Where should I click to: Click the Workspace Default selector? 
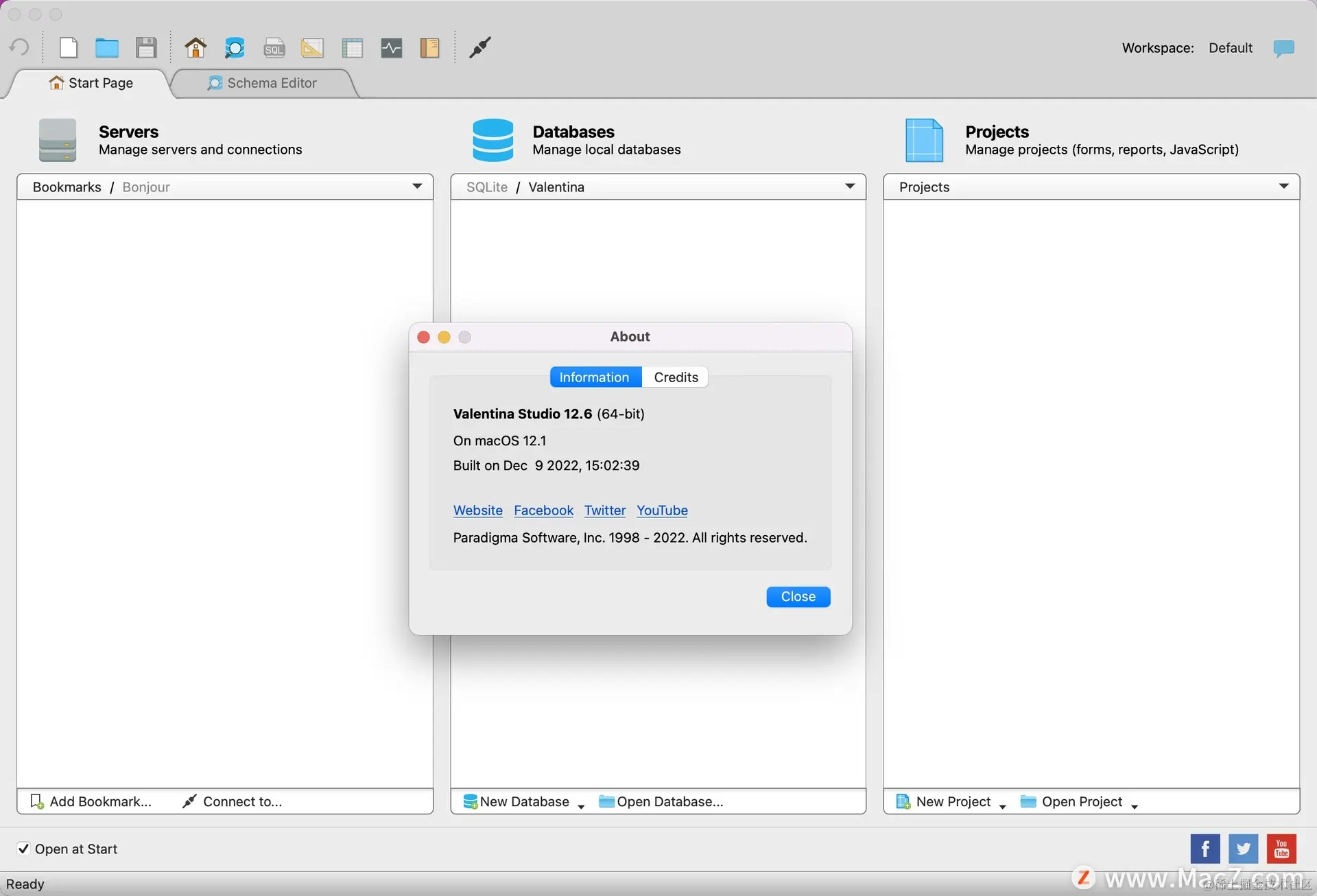point(1230,47)
